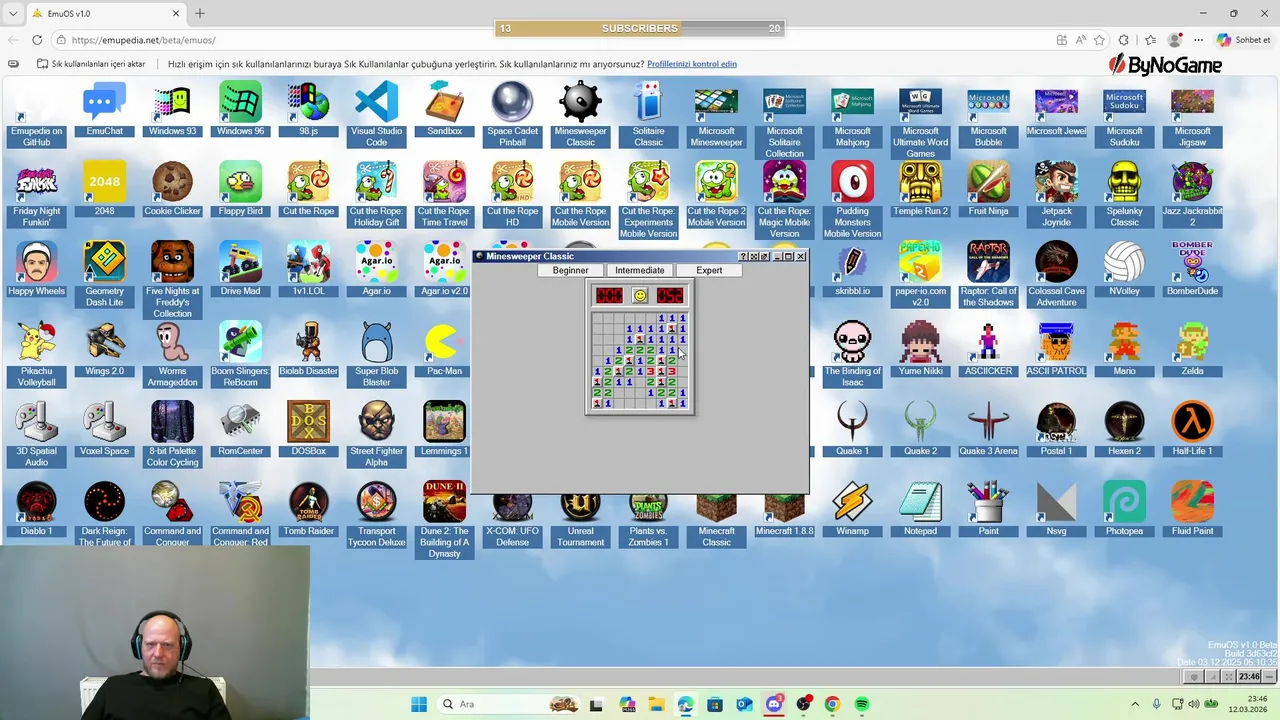Open Windows Start menu
This screenshot has height=720, width=1280.
pyautogui.click(x=419, y=704)
